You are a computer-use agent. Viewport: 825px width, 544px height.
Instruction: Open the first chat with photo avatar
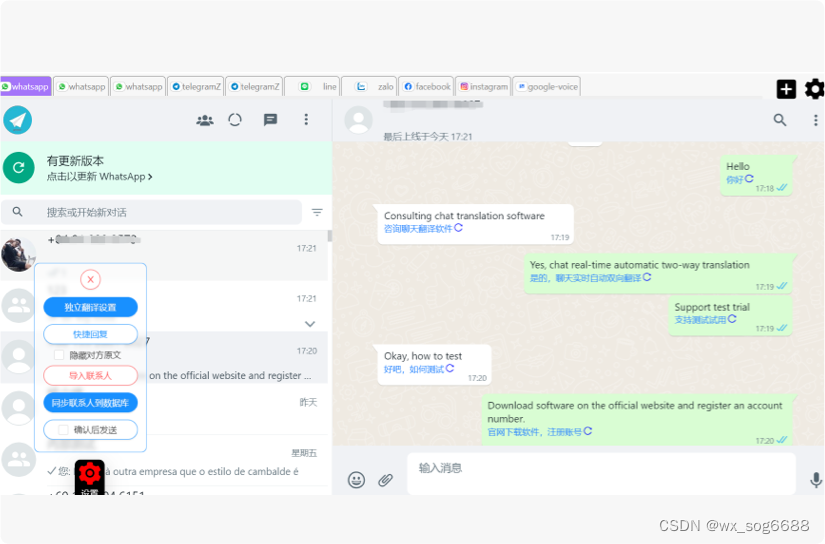pos(164,255)
